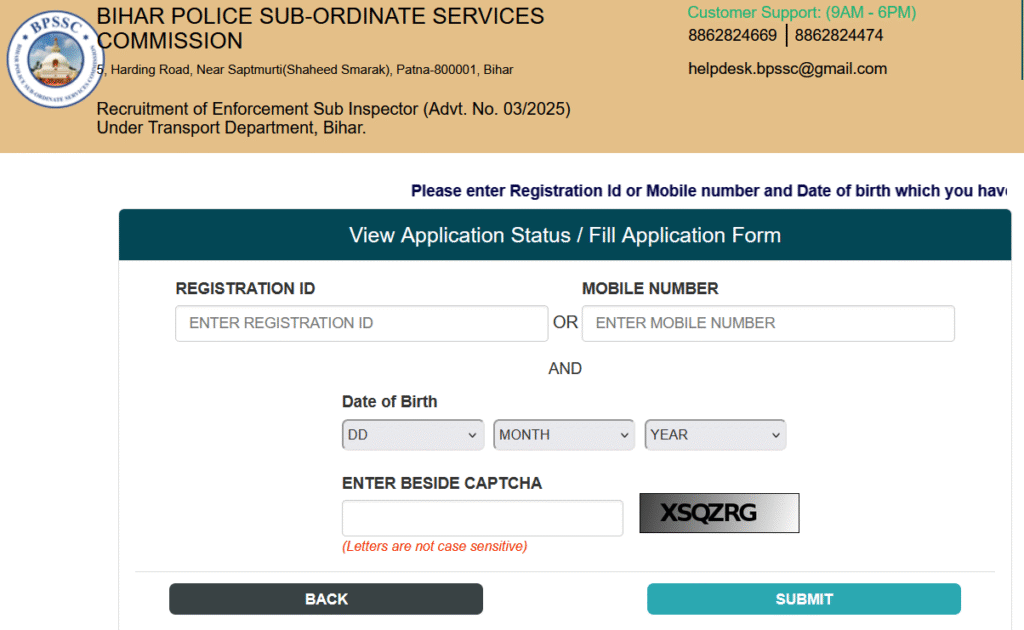The height and width of the screenshot is (630, 1024).
Task: Click the YEAR dropdown chevron arrow
Action: click(x=775, y=435)
